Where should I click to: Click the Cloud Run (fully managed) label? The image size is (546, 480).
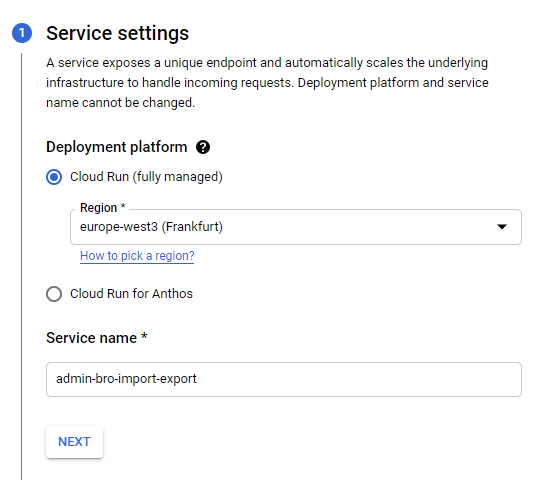146,177
